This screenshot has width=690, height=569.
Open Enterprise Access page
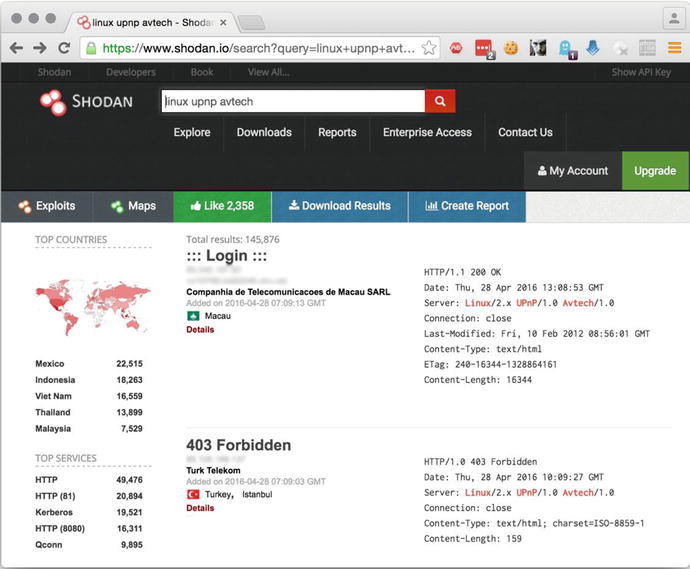(427, 132)
